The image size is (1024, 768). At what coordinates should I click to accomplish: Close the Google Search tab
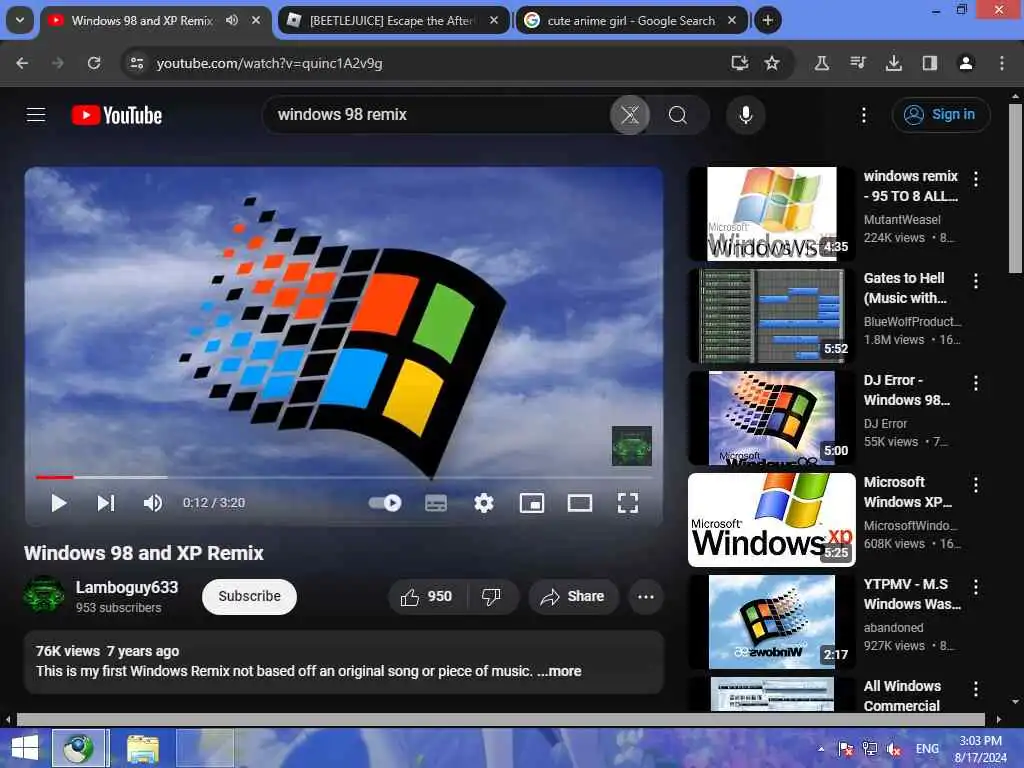[732, 20]
